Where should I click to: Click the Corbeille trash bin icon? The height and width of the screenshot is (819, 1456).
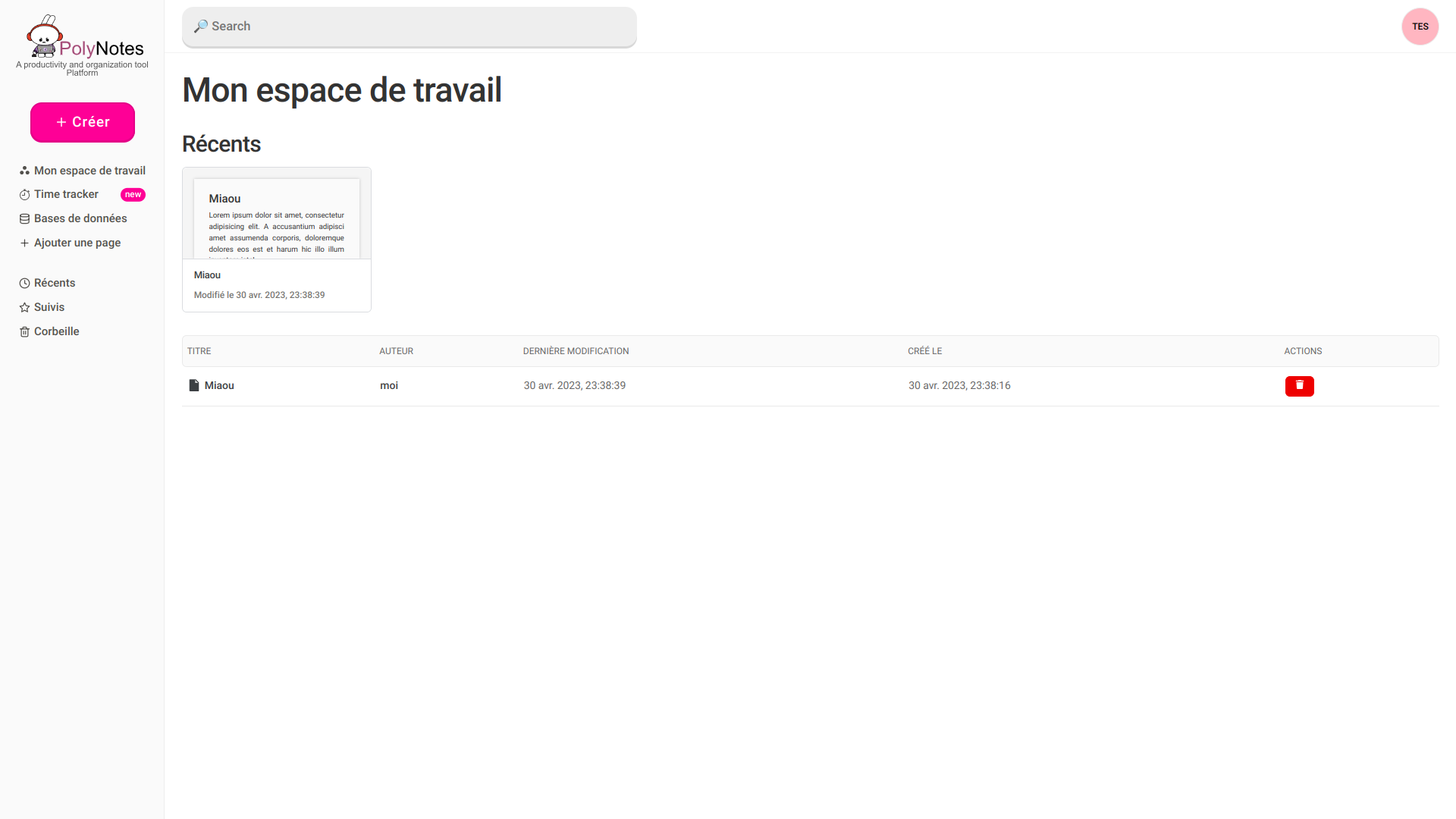tap(24, 332)
